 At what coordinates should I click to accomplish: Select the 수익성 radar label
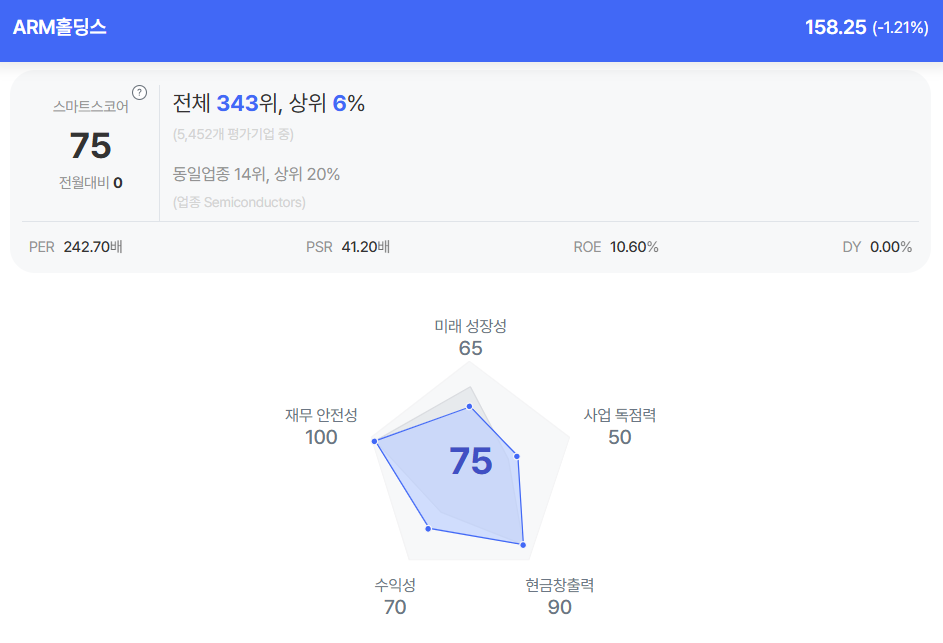[x=395, y=585]
